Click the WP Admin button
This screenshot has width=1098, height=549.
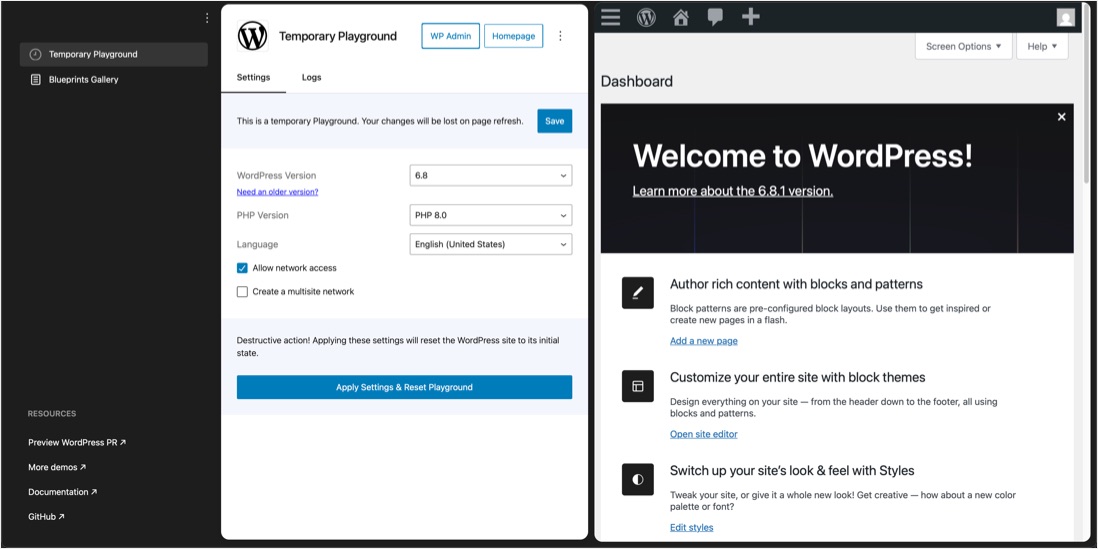pyautogui.click(x=450, y=36)
